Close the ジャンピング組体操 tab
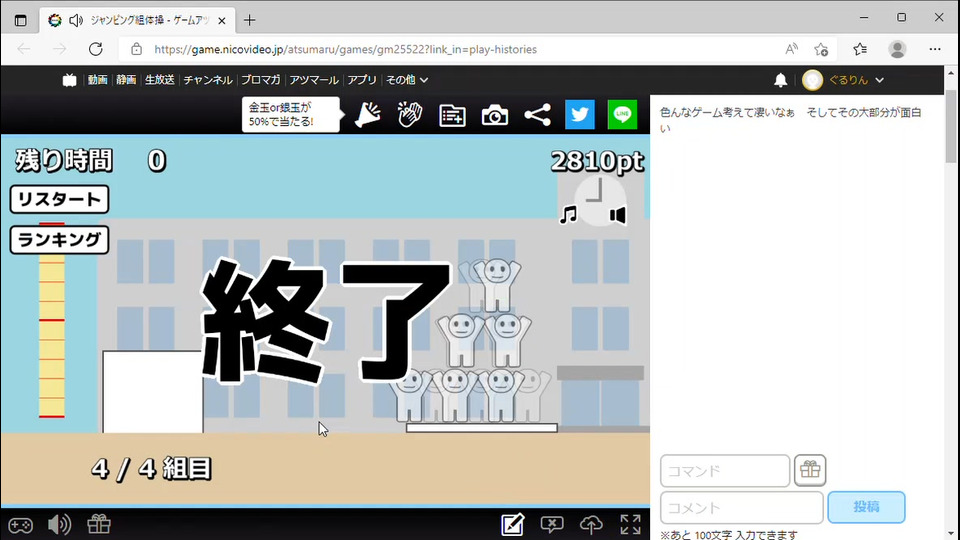960x540 pixels. tap(222, 20)
